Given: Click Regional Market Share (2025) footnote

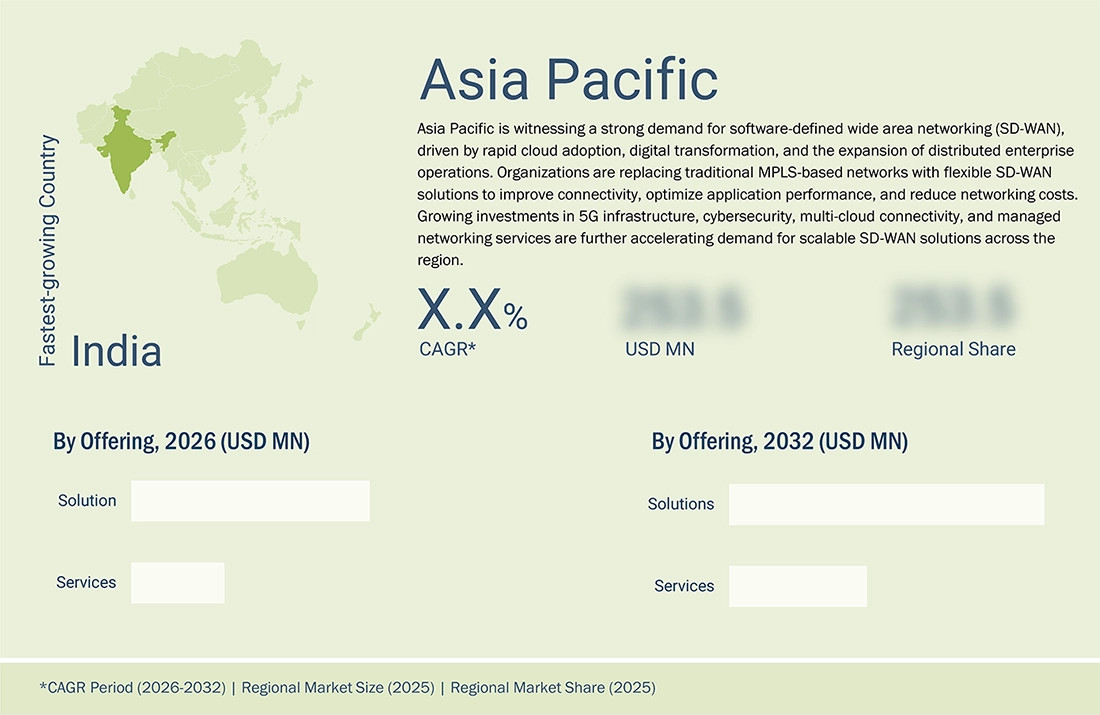Looking at the screenshot, I should [553, 688].
